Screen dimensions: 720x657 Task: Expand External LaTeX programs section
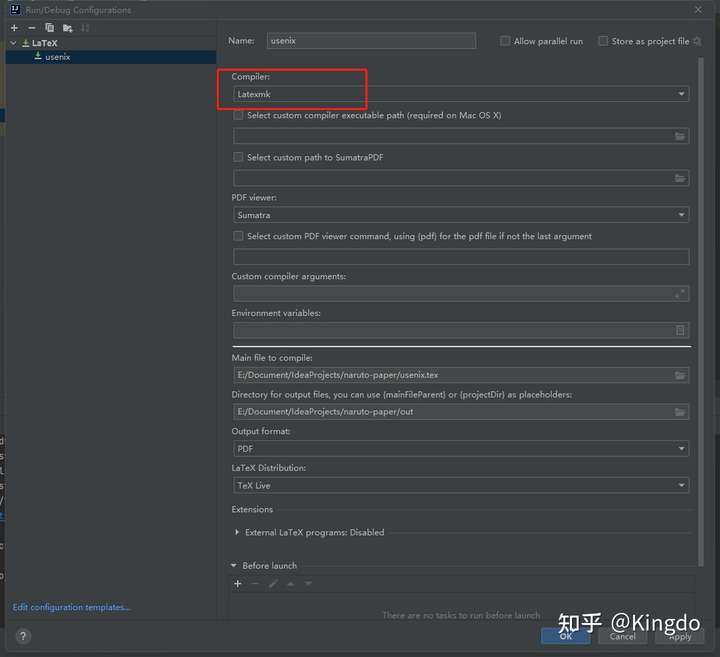point(236,532)
